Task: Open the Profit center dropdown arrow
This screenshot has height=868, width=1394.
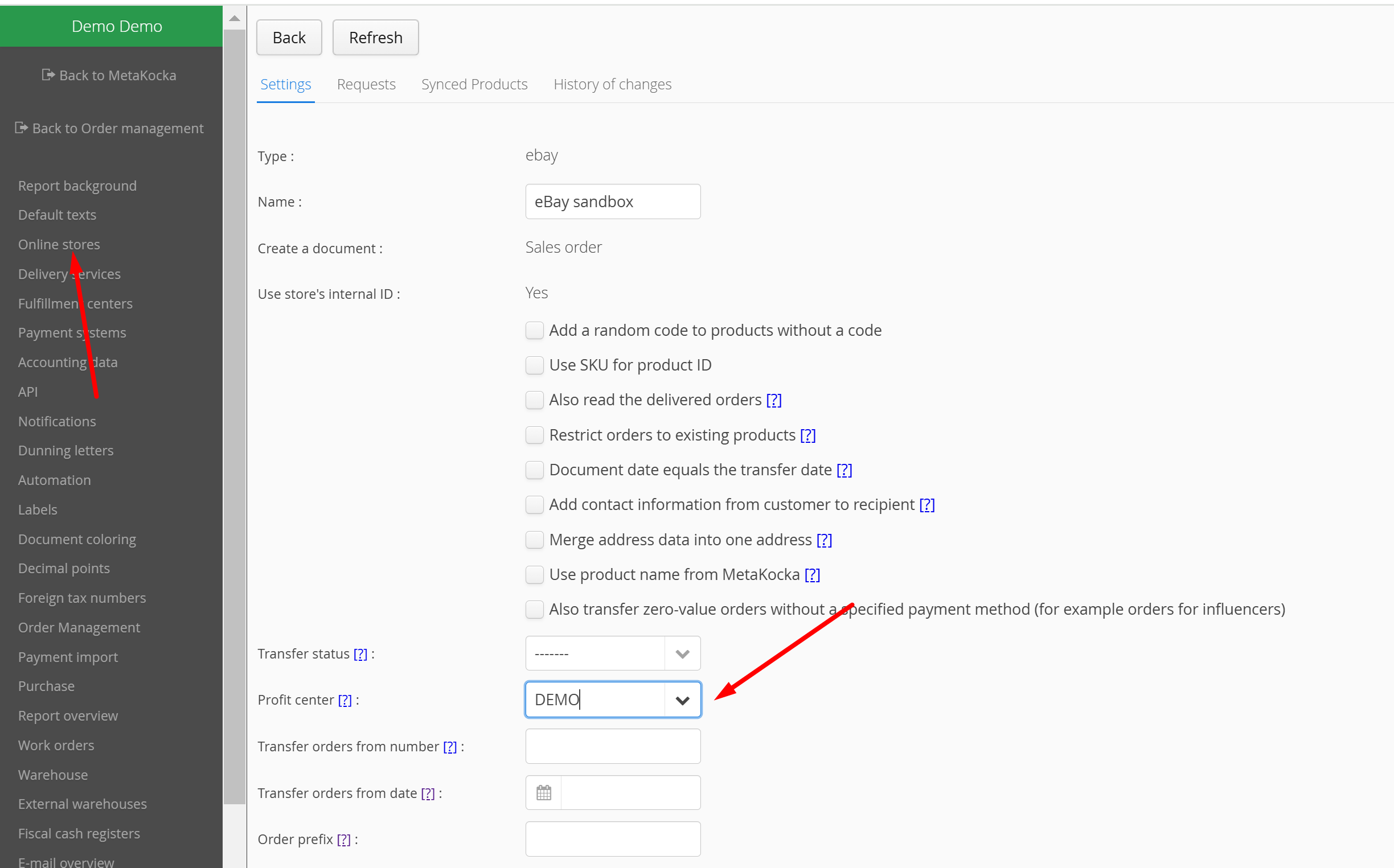Action: pyautogui.click(x=682, y=700)
